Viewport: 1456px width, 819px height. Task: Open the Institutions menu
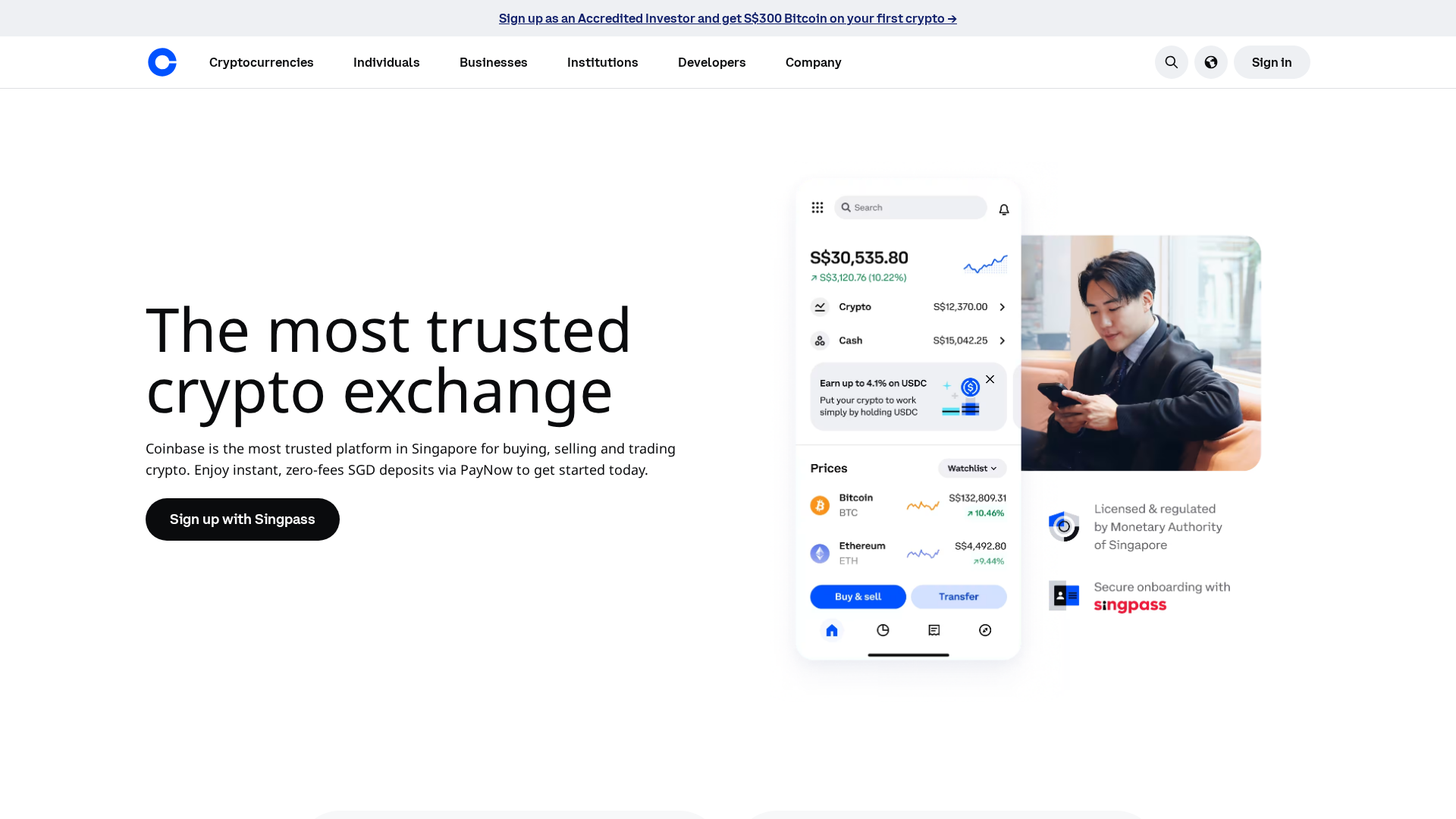tap(603, 62)
